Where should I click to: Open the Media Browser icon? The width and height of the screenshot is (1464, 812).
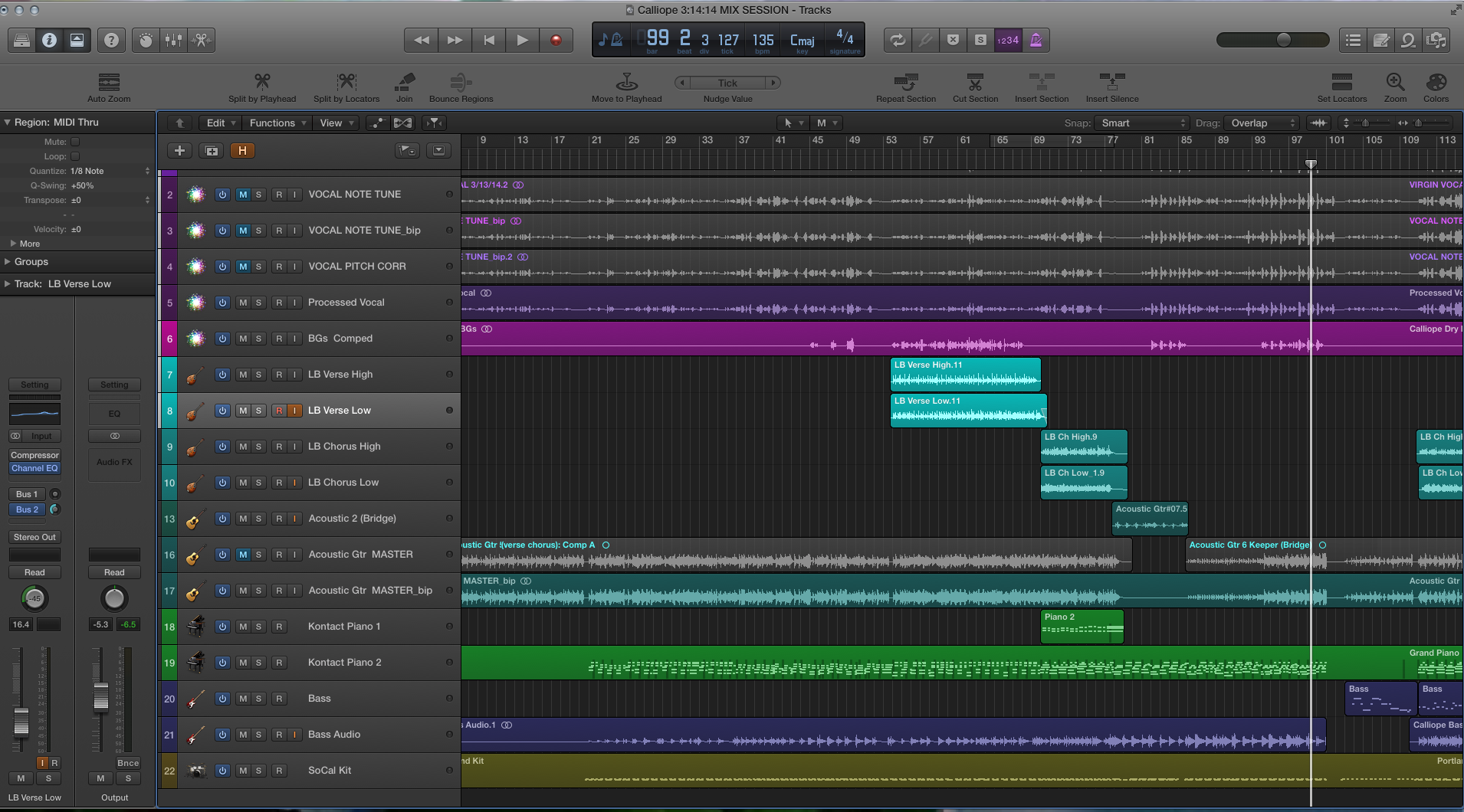(1436, 40)
